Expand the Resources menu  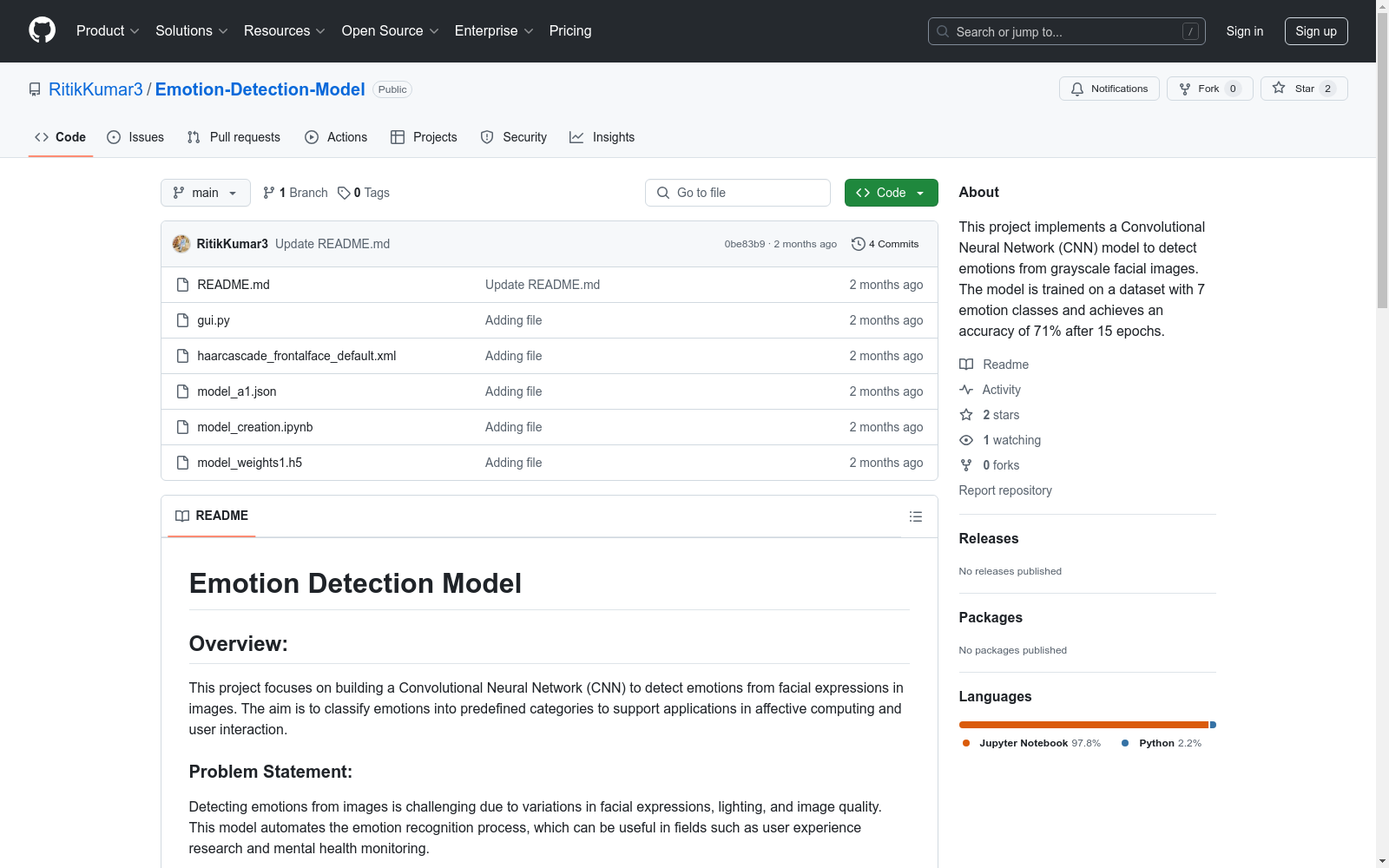tap(285, 31)
